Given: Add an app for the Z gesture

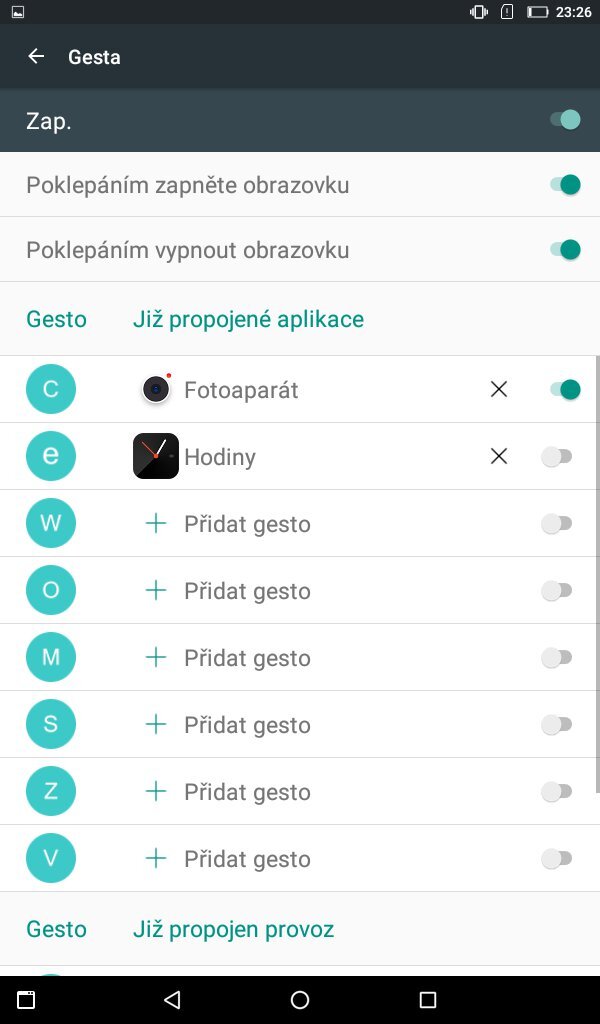Looking at the screenshot, I should [x=247, y=792].
